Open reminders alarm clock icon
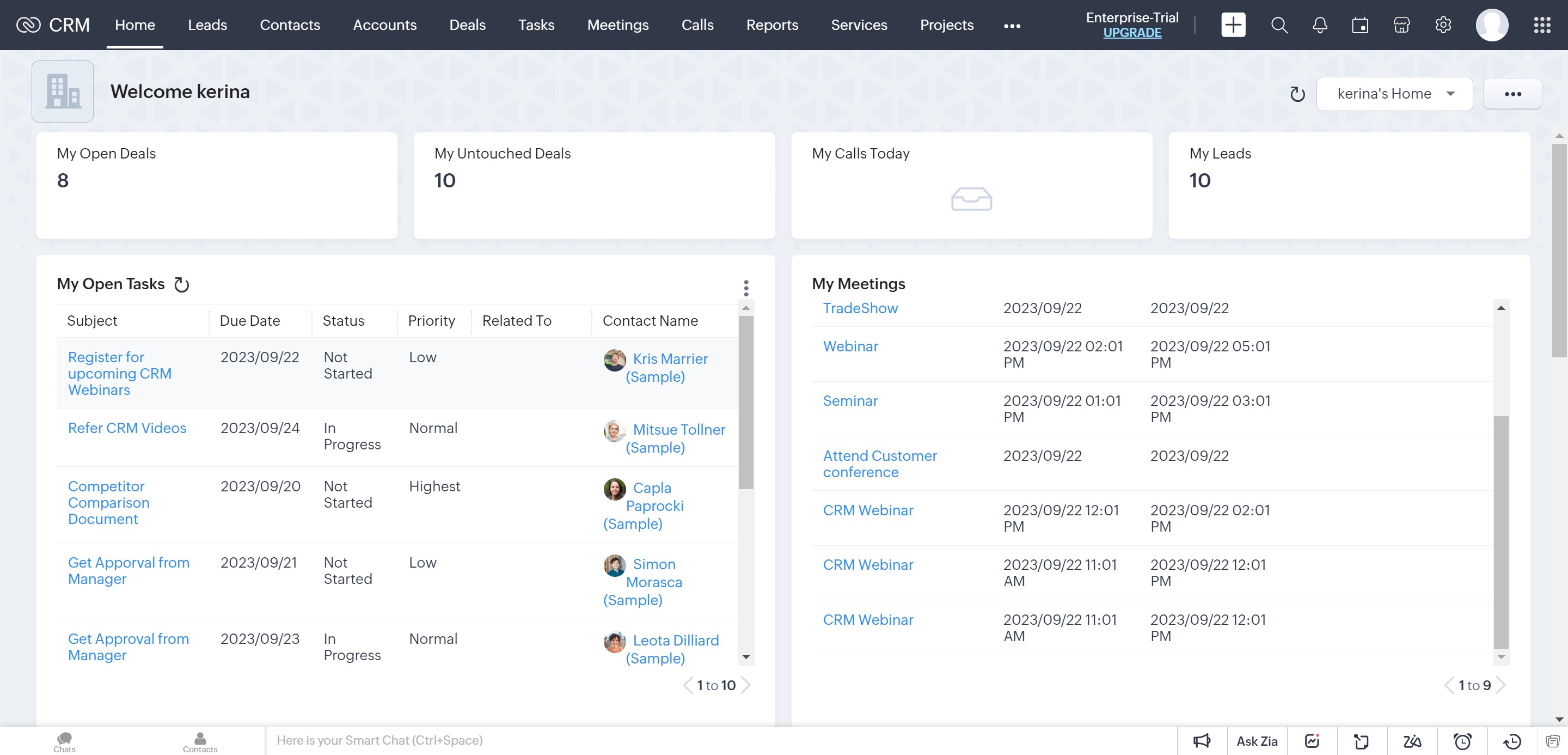The width and height of the screenshot is (1568, 755). pyautogui.click(x=1462, y=740)
